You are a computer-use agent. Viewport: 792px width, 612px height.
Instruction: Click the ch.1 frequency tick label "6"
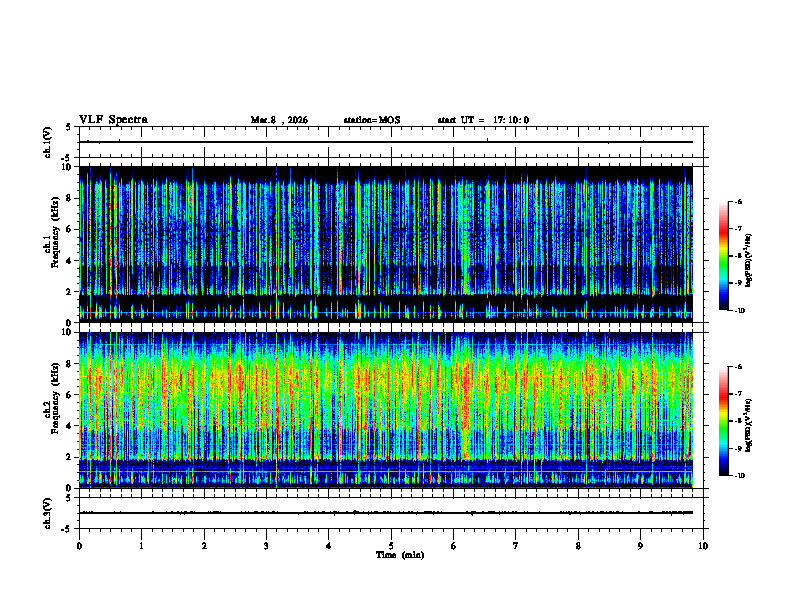point(69,229)
